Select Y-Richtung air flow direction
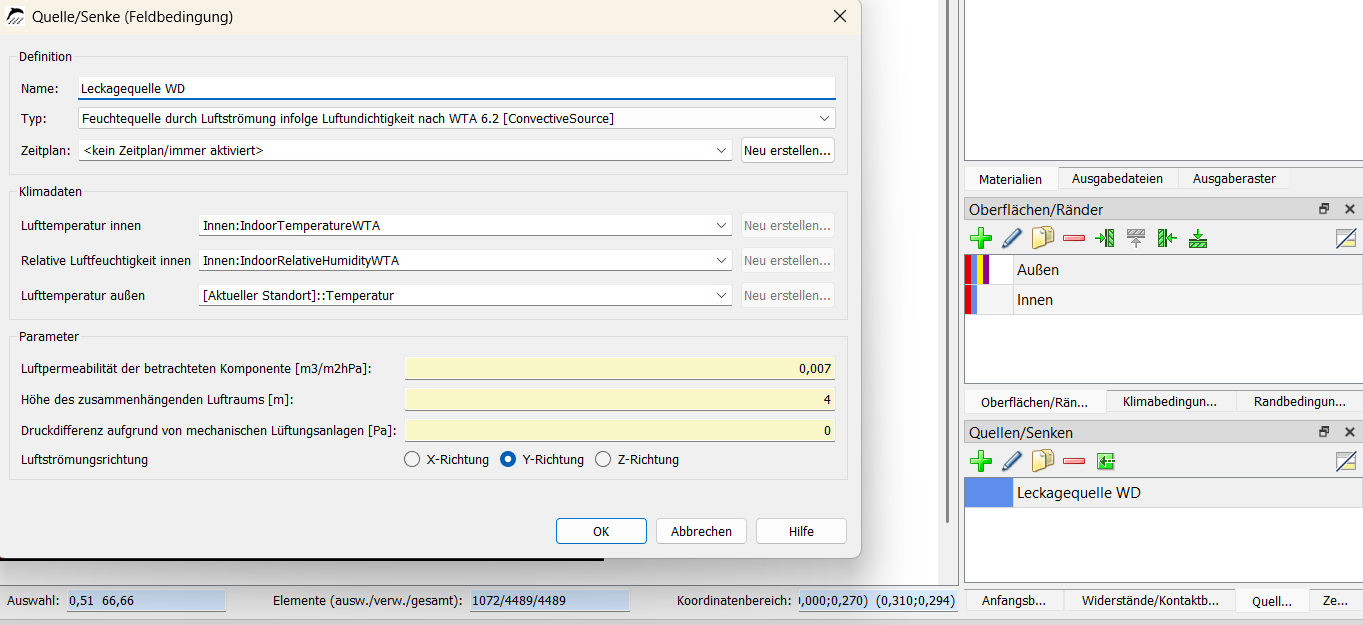 508,460
